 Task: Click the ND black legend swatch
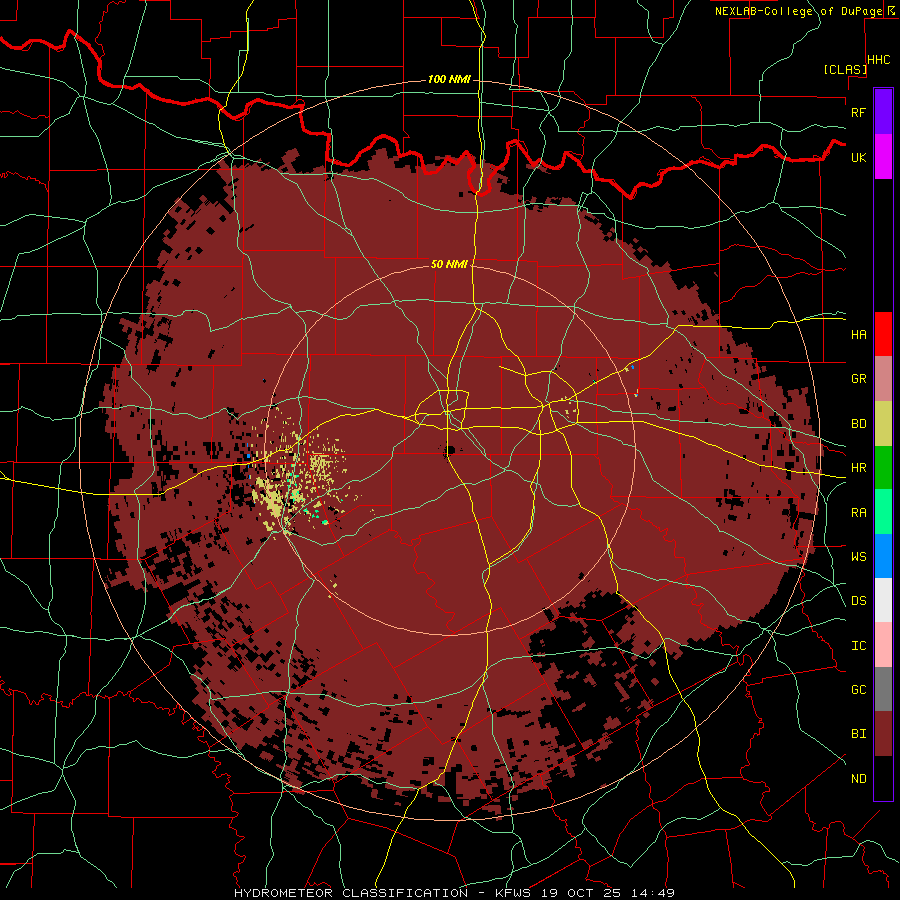coord(883,778)
